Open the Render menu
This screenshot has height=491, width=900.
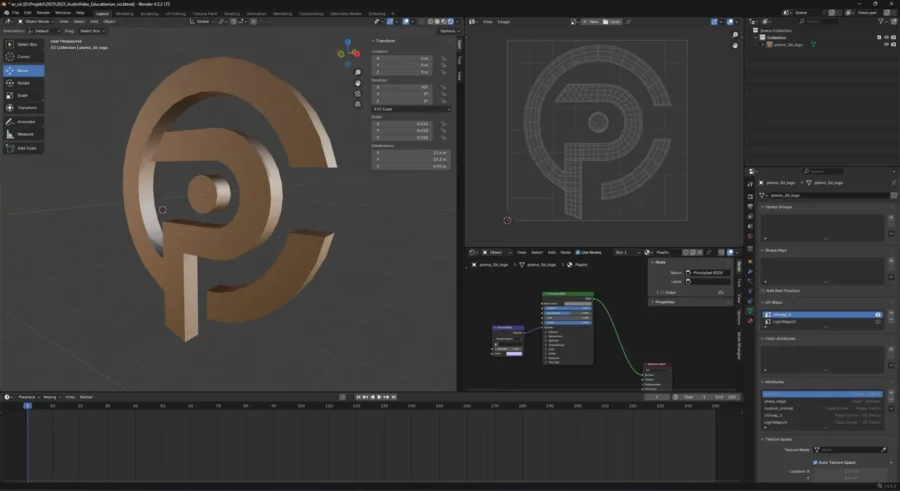pos(43,12)
